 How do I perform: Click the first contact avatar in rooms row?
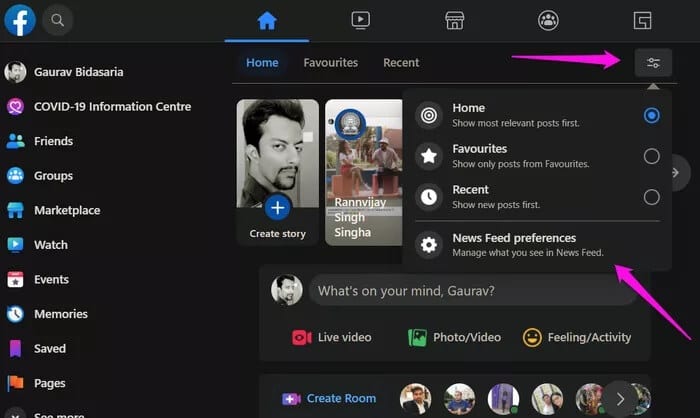click(415, 399)
